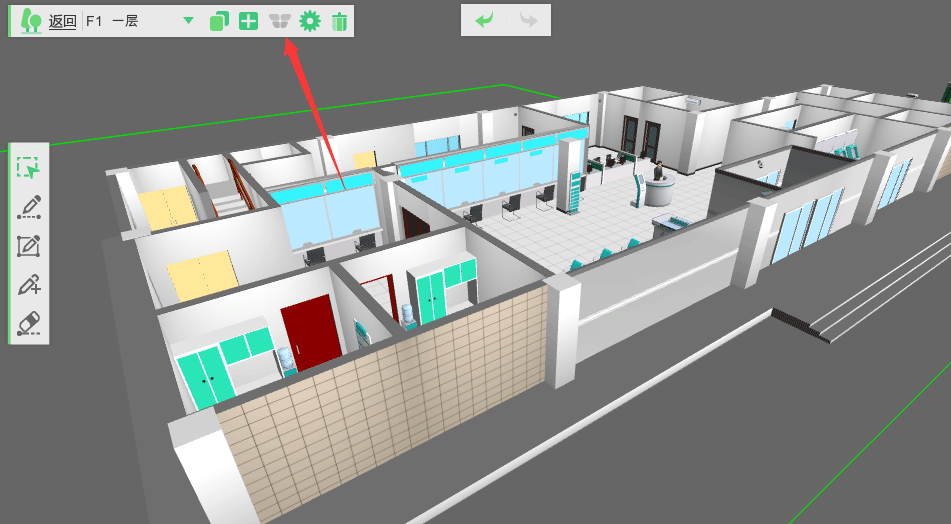This screenshot has height=524, width=951.
Task: Select the dashed-box selection tool
Action: point(29,168)
